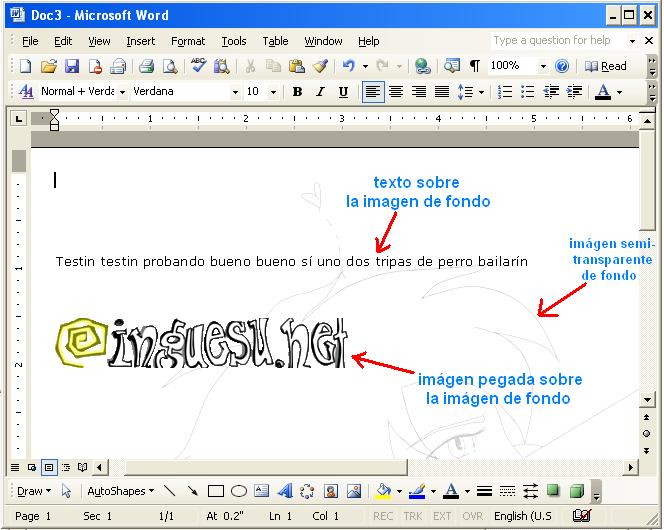This screenshot has height=530, width=664.
Task: Toggle Bold formatting
Action: (297, 91)
